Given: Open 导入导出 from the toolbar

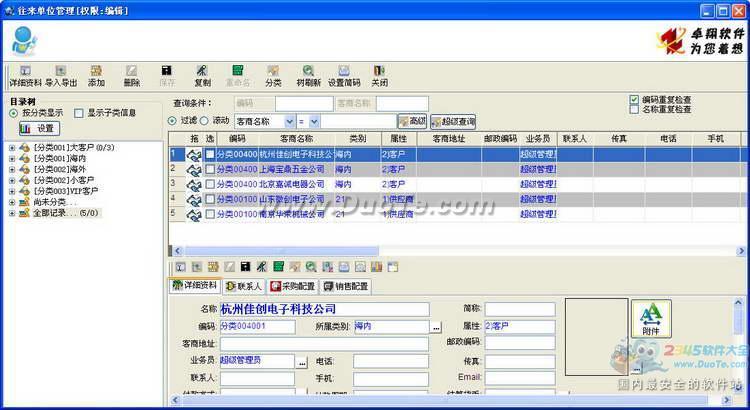Looking at the screenshot, I should click(60, 75).
